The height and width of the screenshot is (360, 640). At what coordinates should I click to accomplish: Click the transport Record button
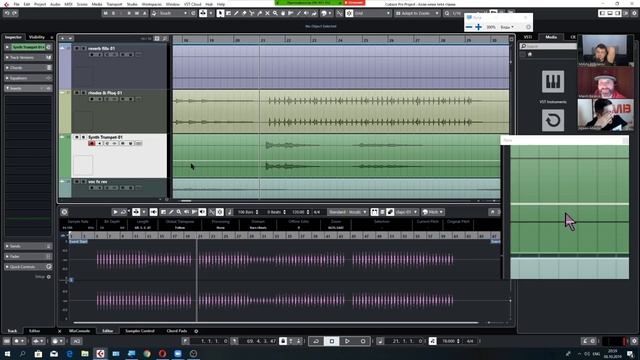tap(362, 341)
